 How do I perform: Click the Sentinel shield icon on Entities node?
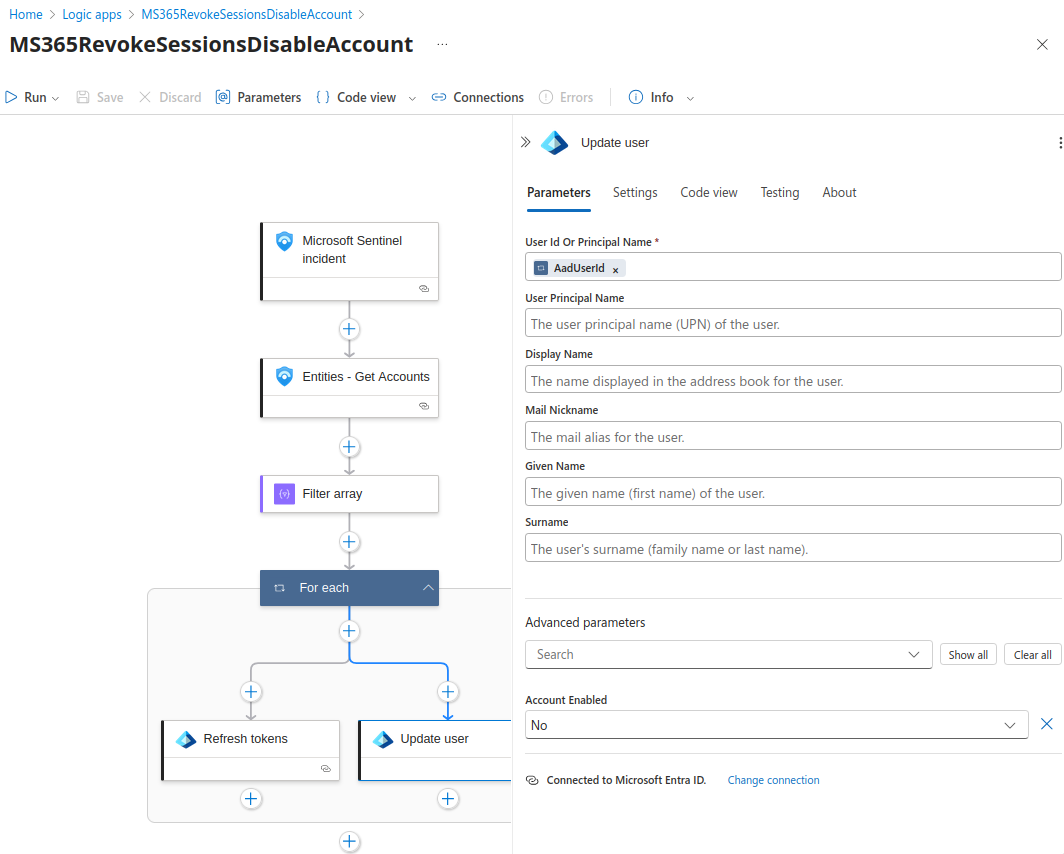(284, 376)
